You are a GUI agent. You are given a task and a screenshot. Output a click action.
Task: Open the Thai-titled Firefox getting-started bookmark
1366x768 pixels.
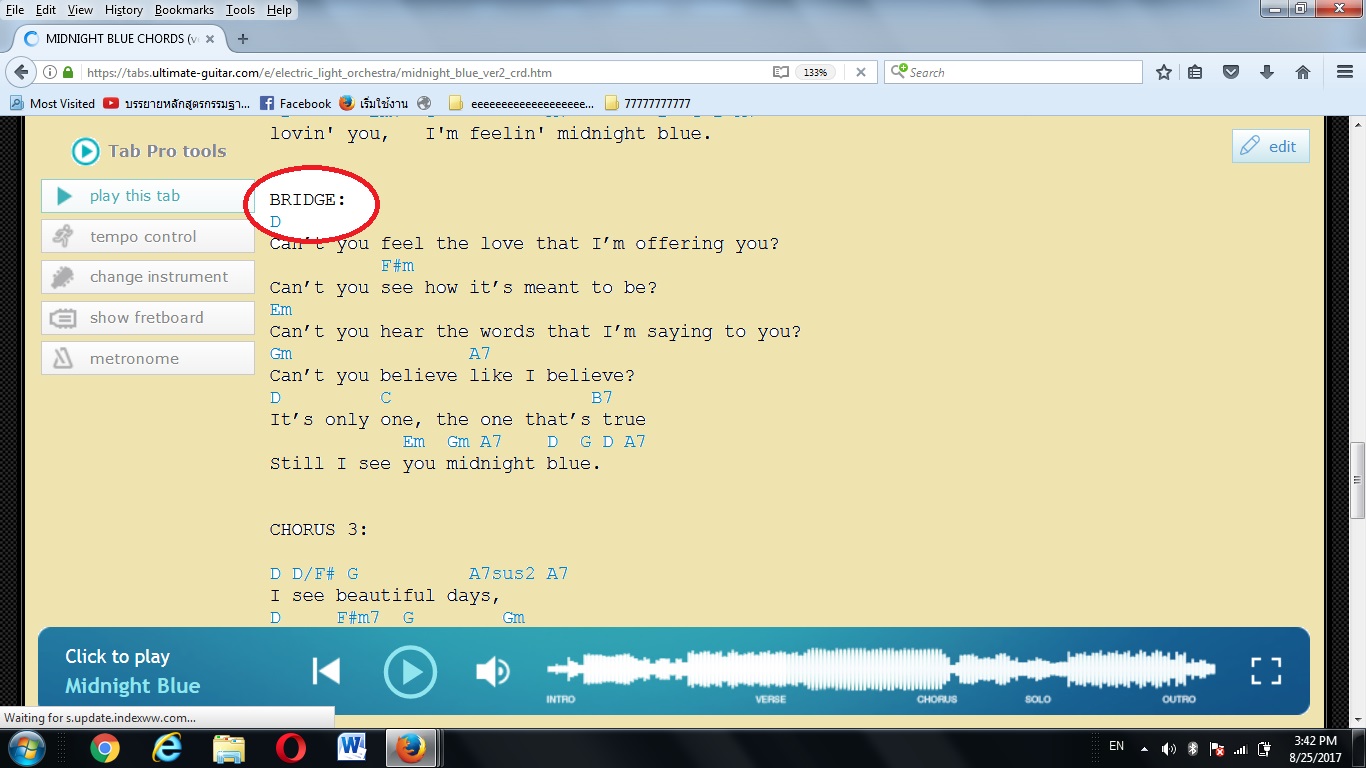pos(374,103)
